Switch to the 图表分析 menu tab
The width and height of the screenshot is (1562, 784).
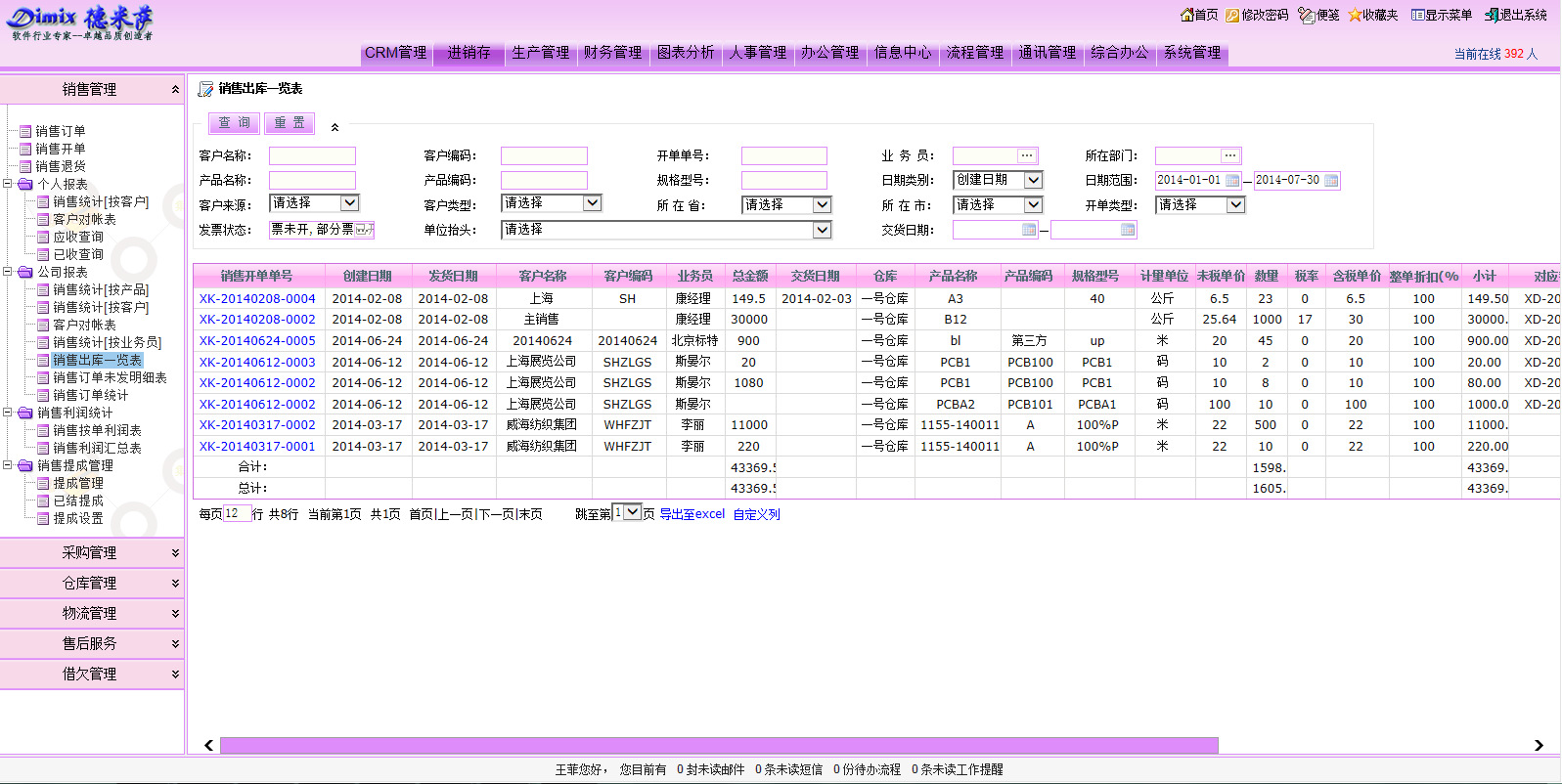[x=686, y=53]
